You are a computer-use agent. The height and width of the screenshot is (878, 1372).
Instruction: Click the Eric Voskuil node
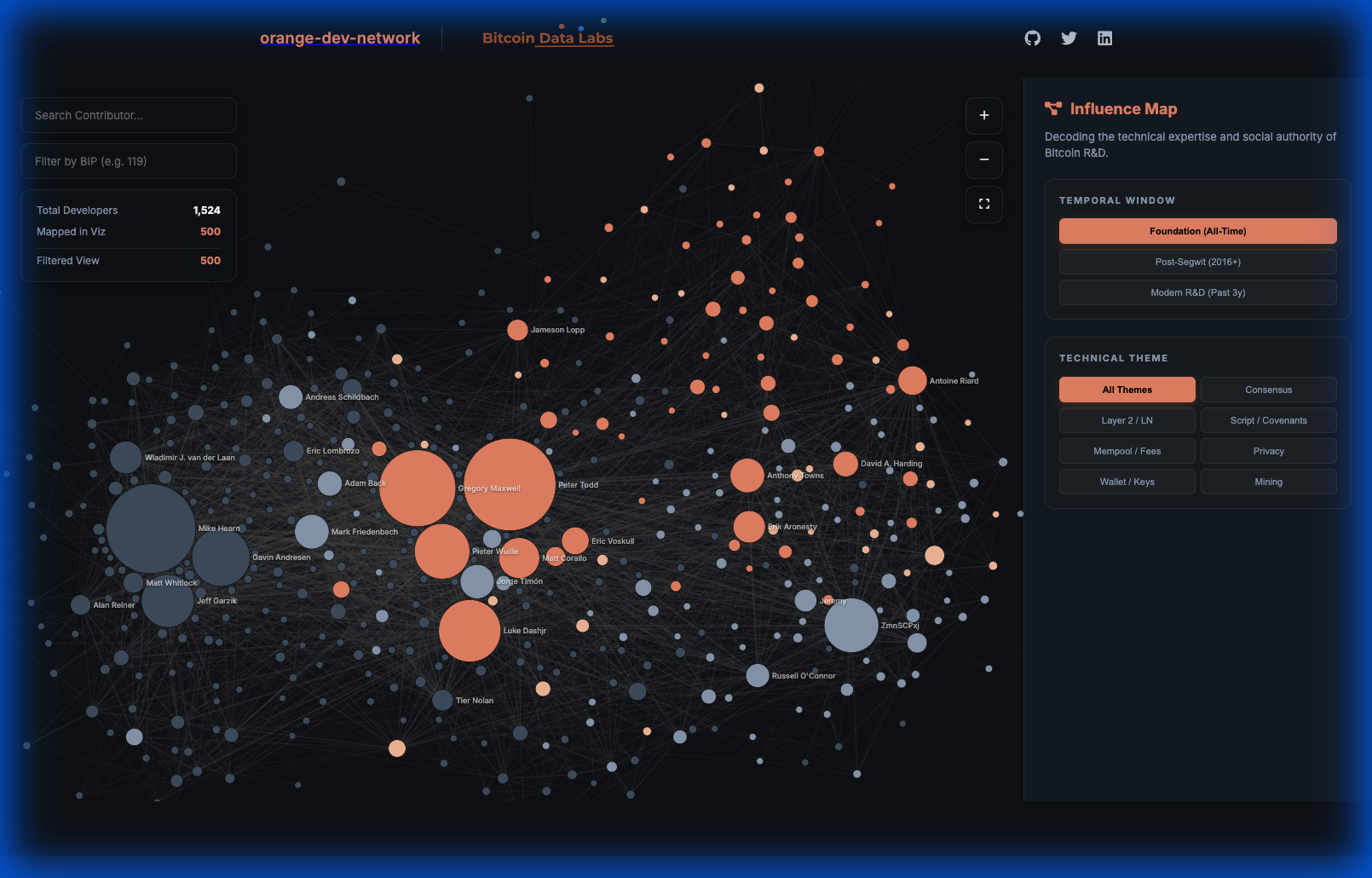click(575, 540)
